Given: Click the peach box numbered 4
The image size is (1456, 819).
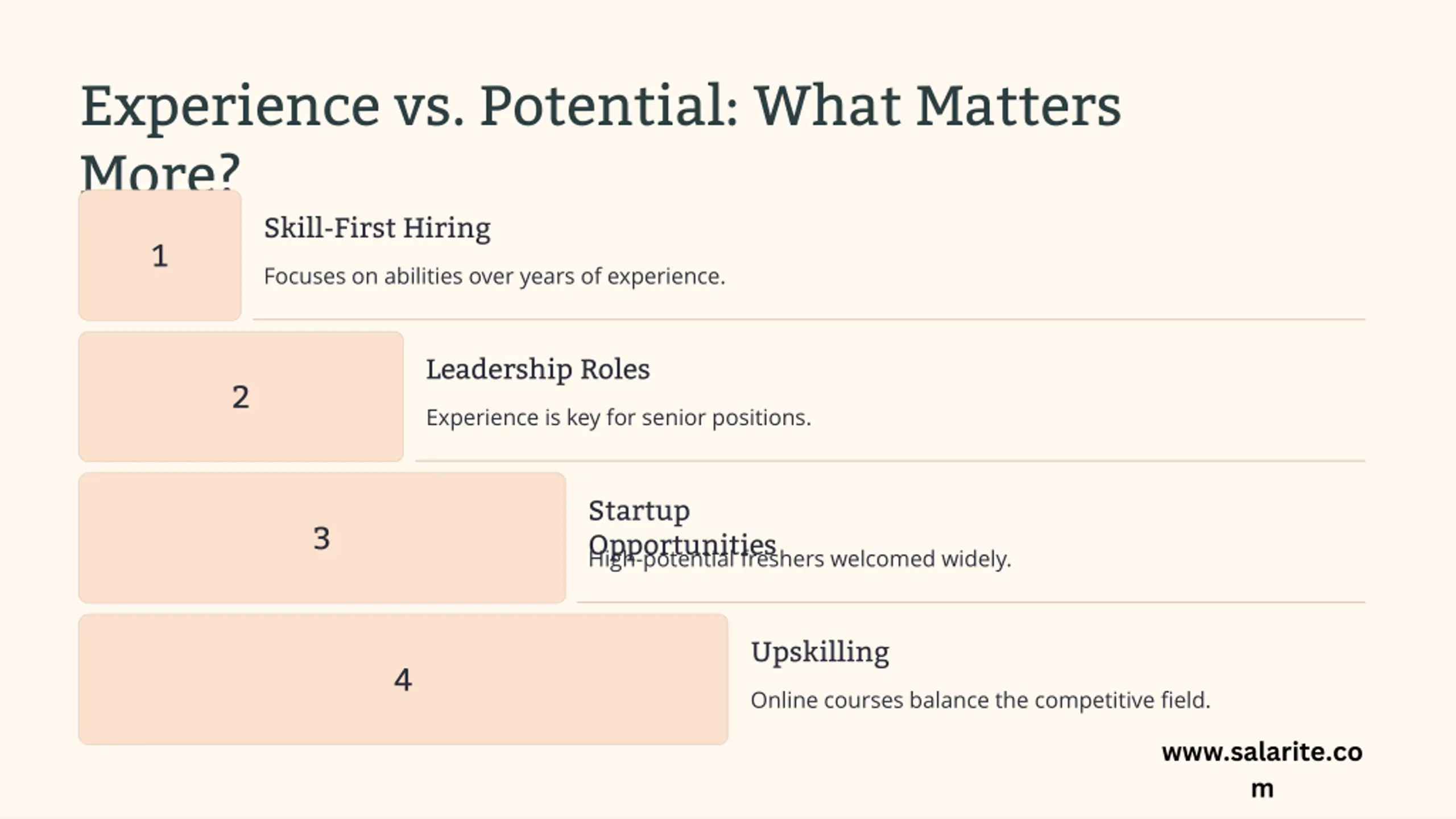Looking at the screenshot, I should tap(403, 679).
